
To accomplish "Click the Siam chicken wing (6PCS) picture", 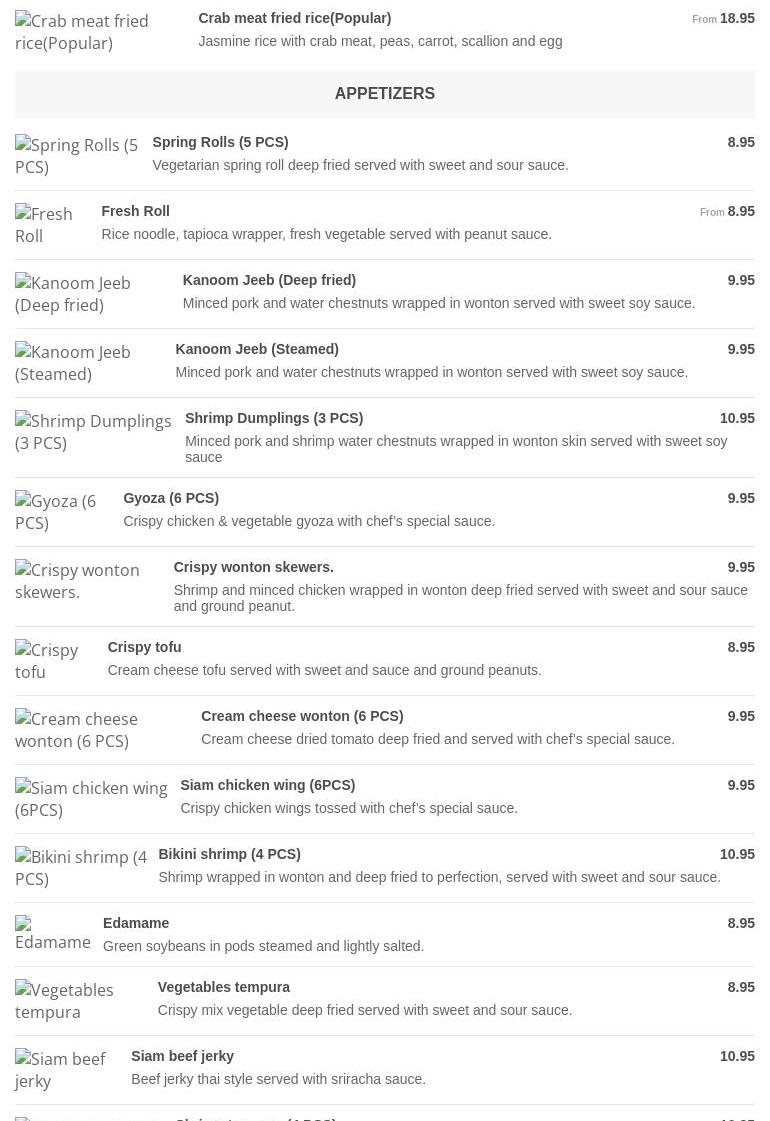I will (x=91, y=799).
